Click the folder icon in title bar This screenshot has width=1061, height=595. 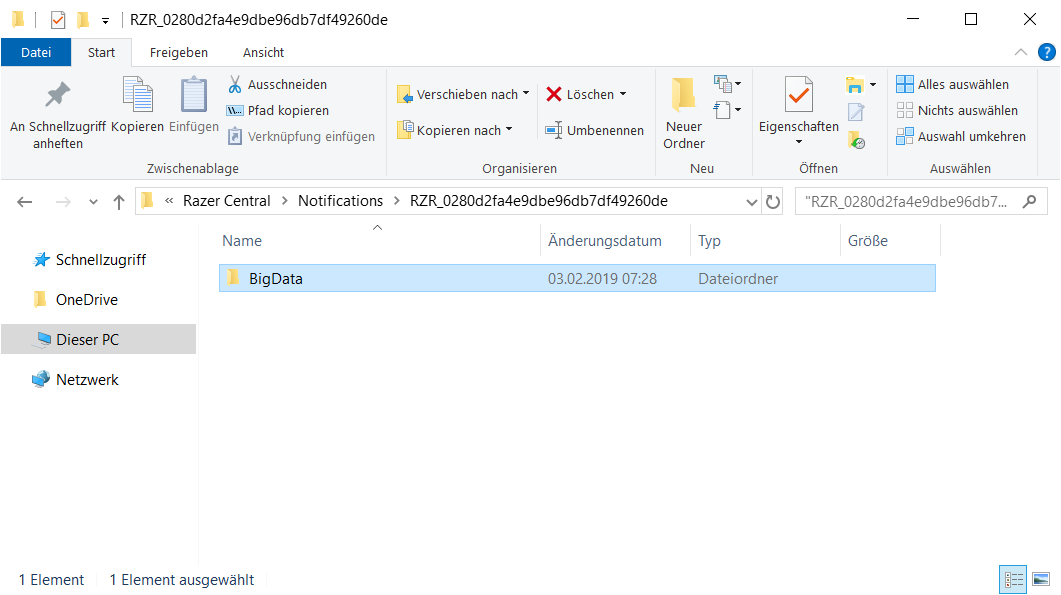pyautogui.click(x=18, y=20)
